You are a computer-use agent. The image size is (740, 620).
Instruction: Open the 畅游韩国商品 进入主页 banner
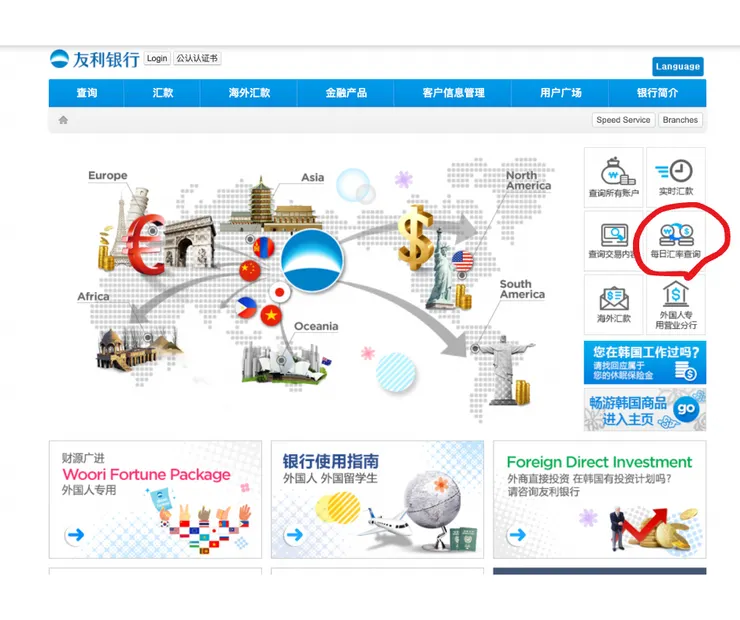coord(645,410)
